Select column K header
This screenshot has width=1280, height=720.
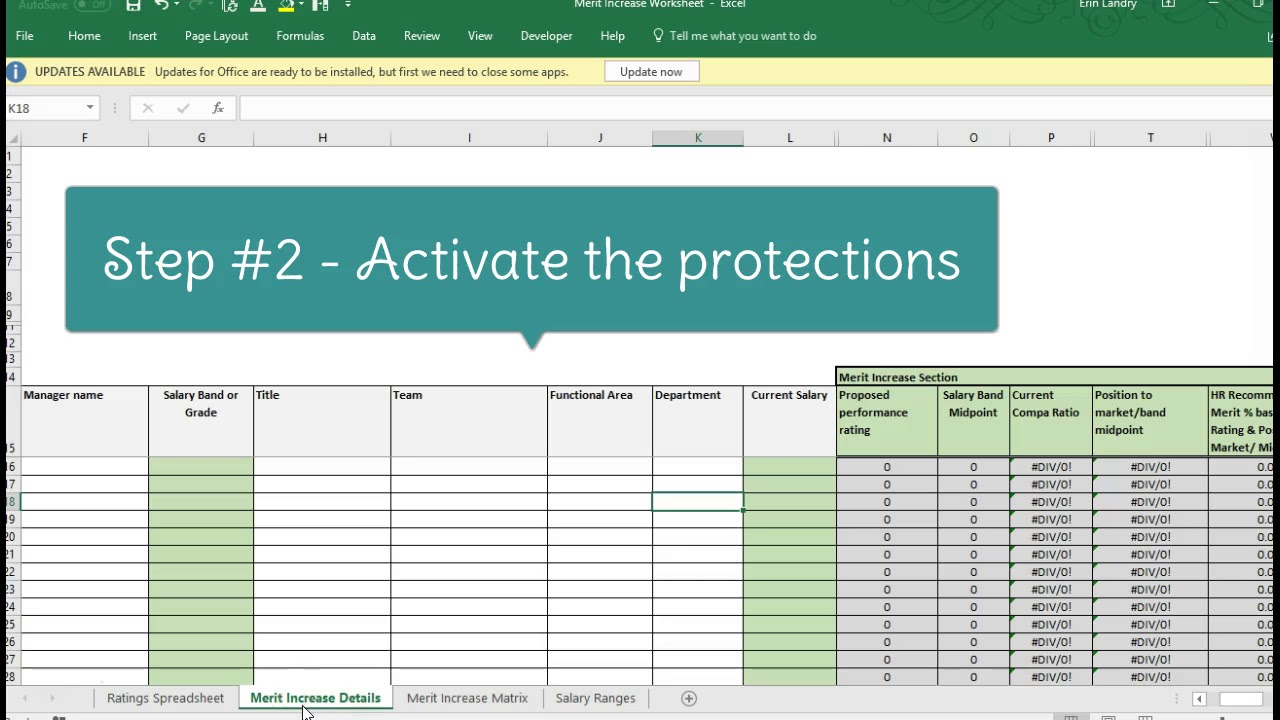coord(698,138)
